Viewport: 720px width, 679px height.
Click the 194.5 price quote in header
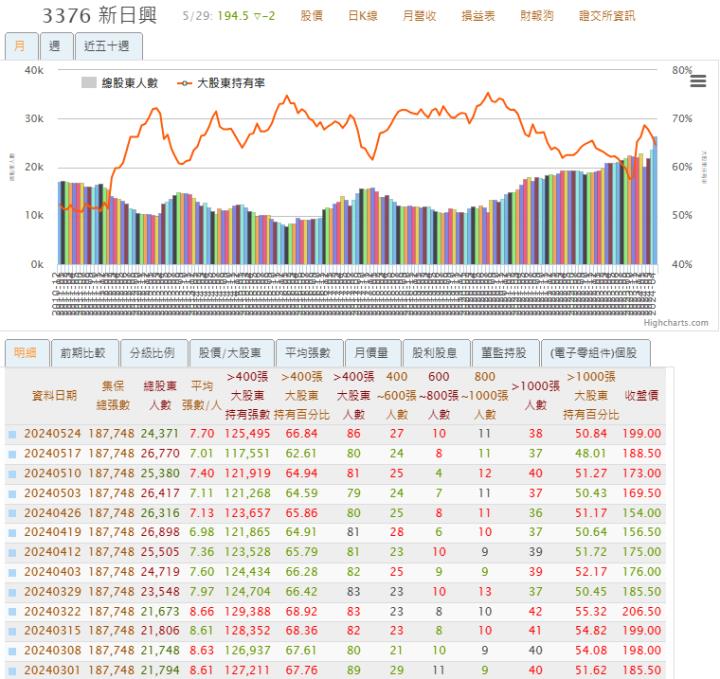(233, 16)
